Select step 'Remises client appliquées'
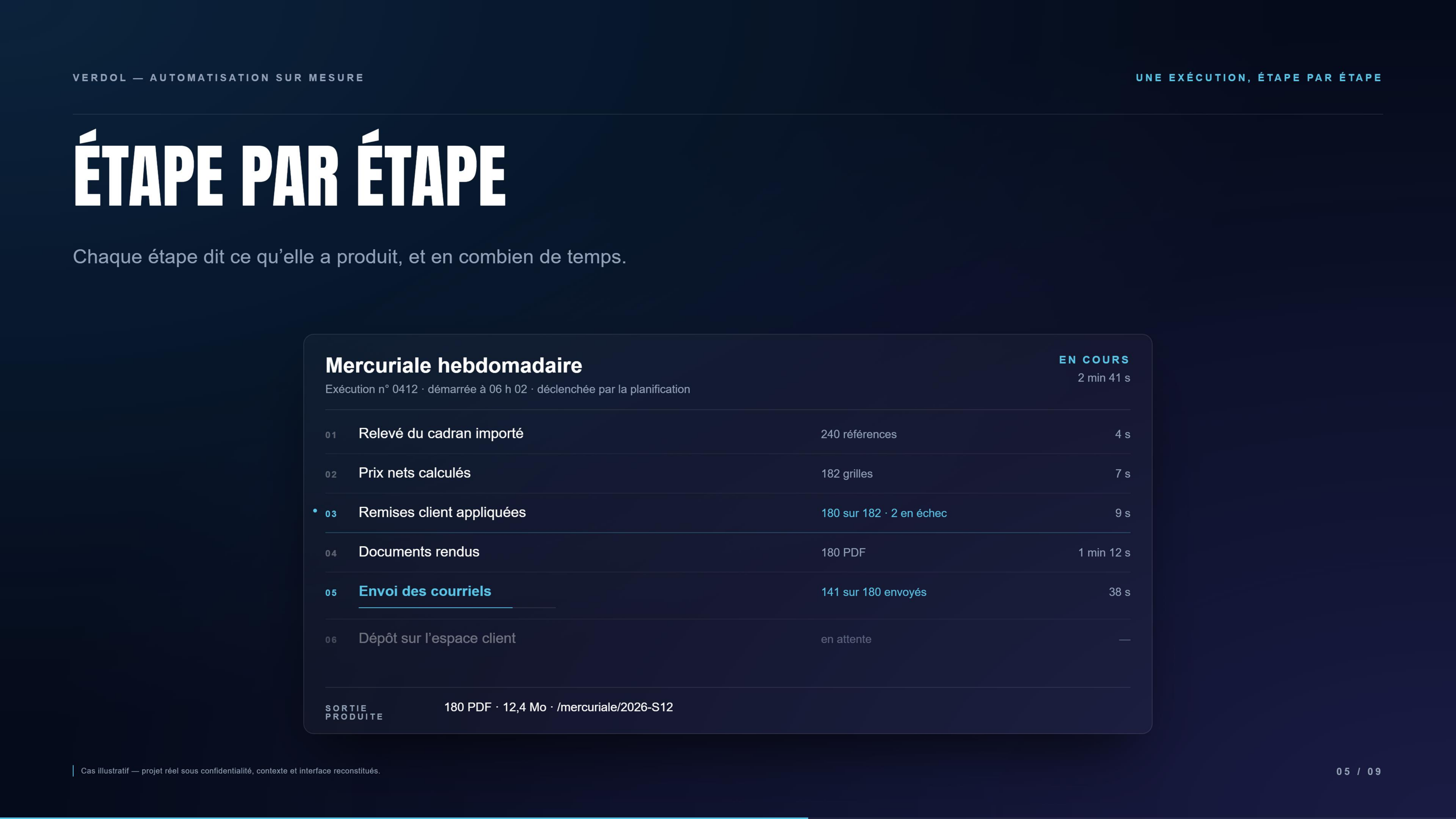 click(x=442, y=513)
